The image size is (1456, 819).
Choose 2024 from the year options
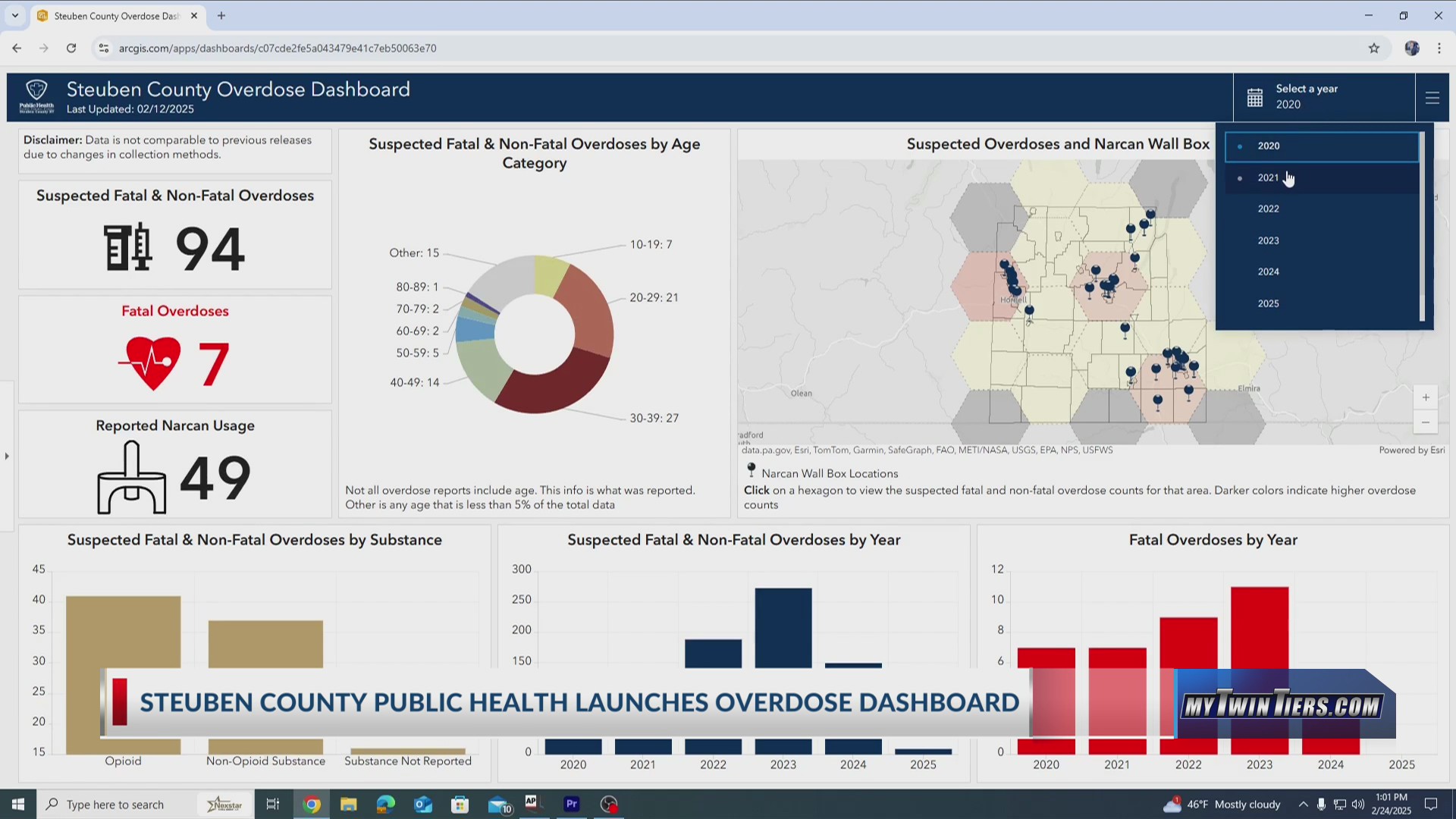coord(1268,271)
